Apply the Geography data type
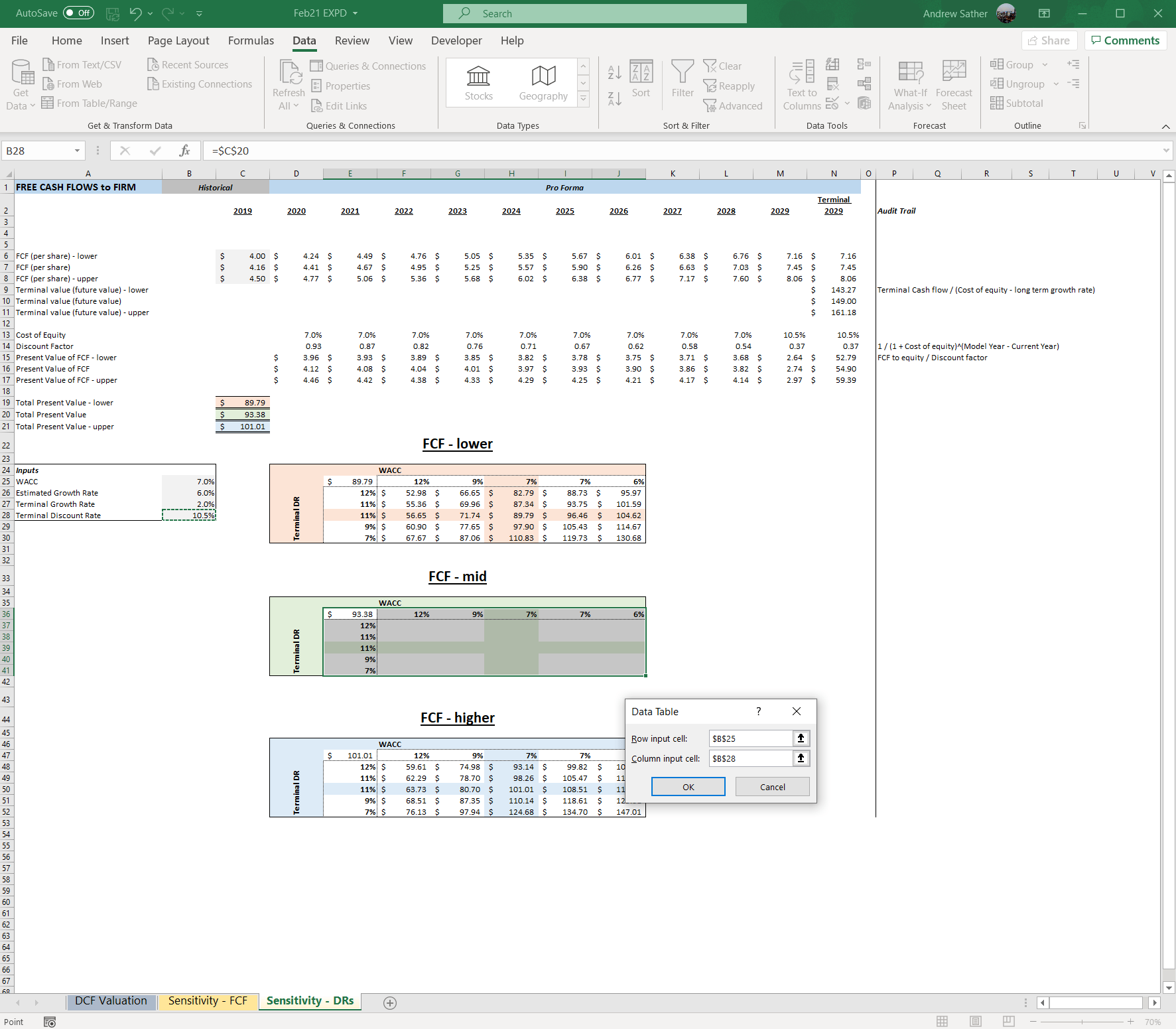1176x1029 pixels. click(543, 81)
